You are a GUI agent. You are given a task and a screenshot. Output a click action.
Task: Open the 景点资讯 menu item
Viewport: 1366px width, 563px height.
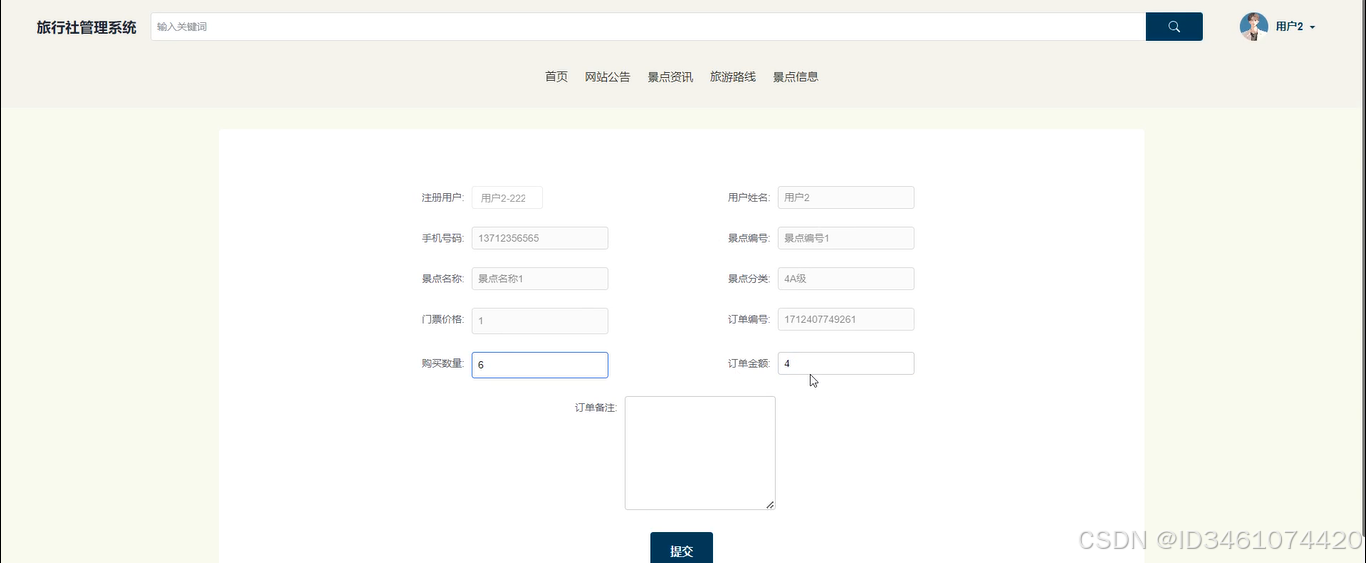pos(670,77)
